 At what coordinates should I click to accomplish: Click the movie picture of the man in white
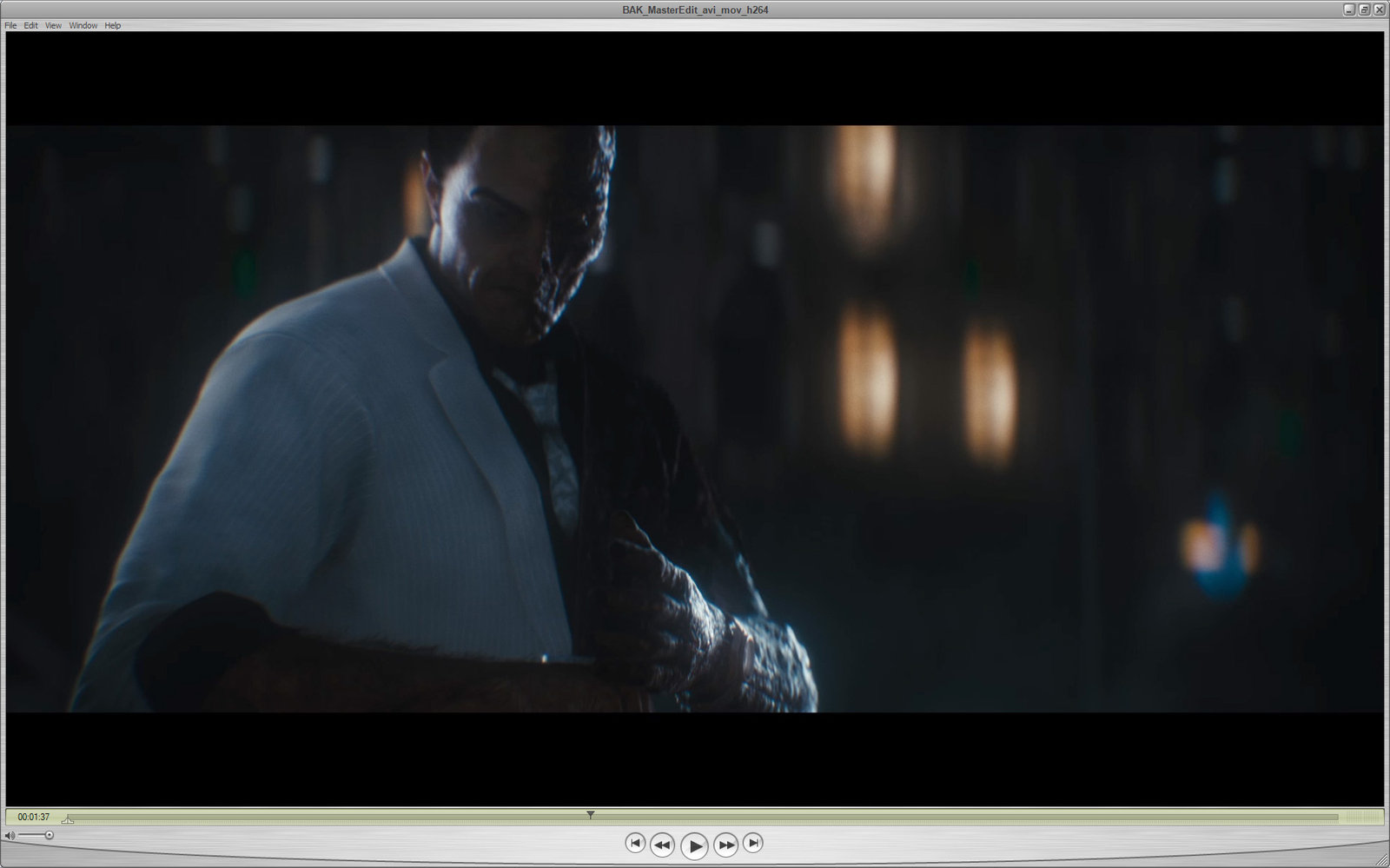pos(694,419)
